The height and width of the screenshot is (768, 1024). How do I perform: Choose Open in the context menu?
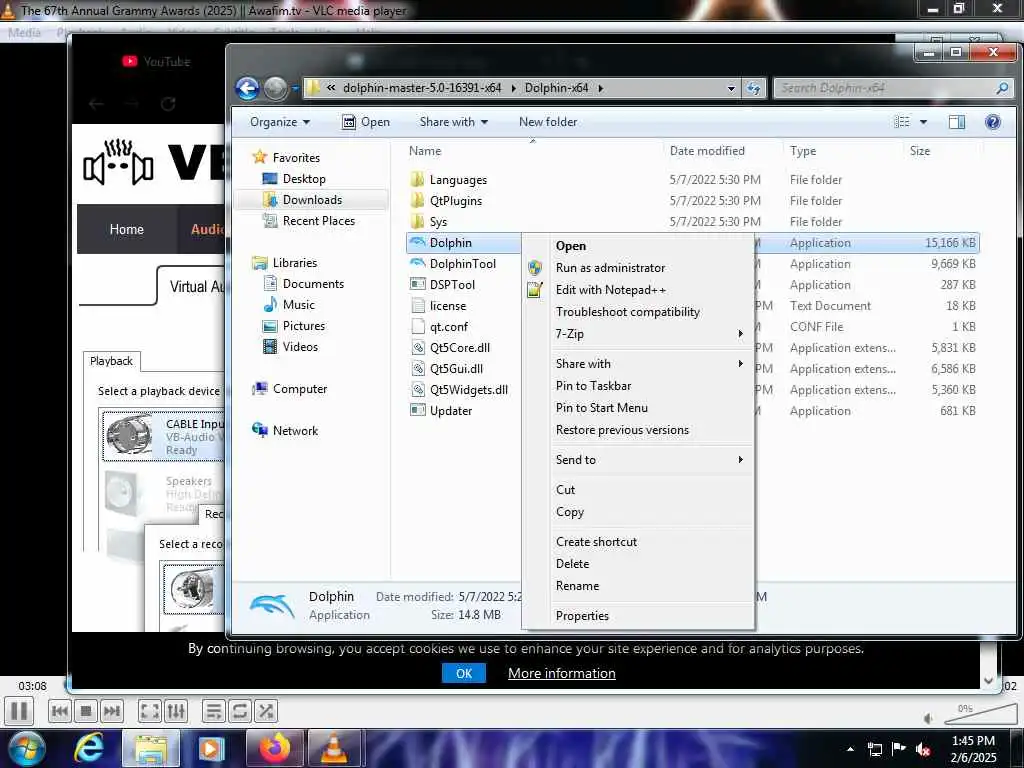(x=639, y=246)
